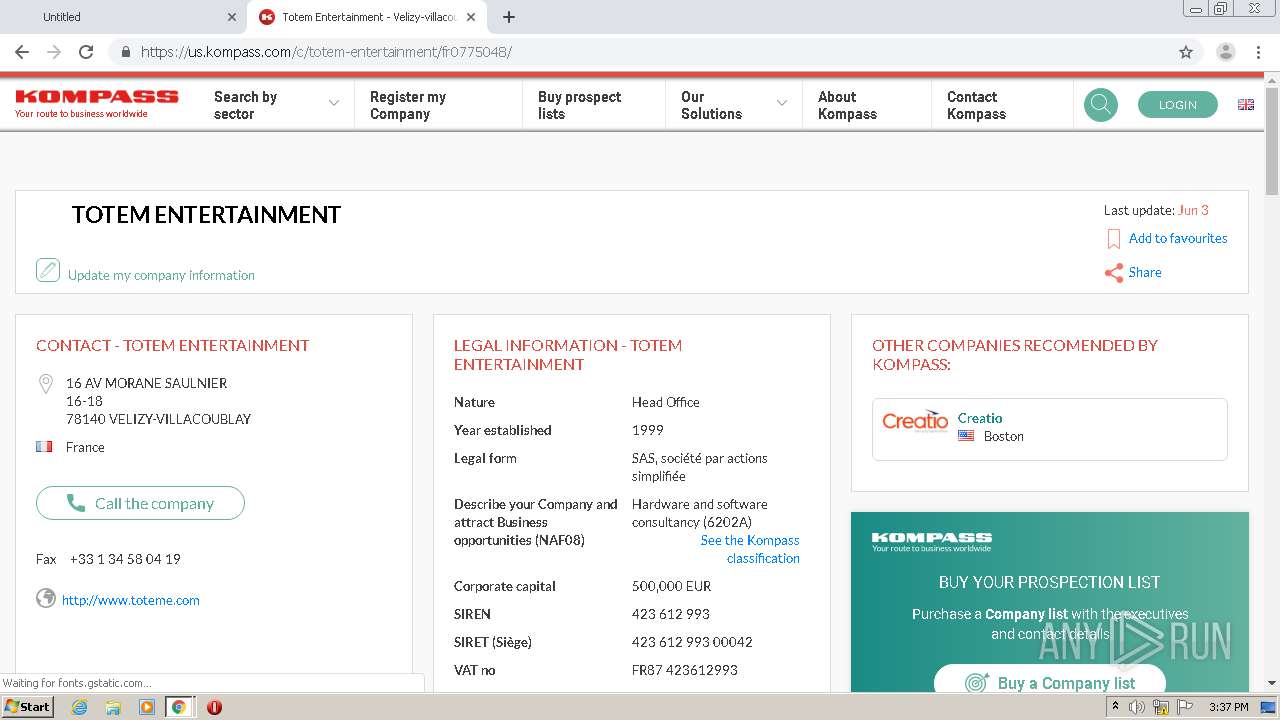Click the French flag icon

pos(44,447)
